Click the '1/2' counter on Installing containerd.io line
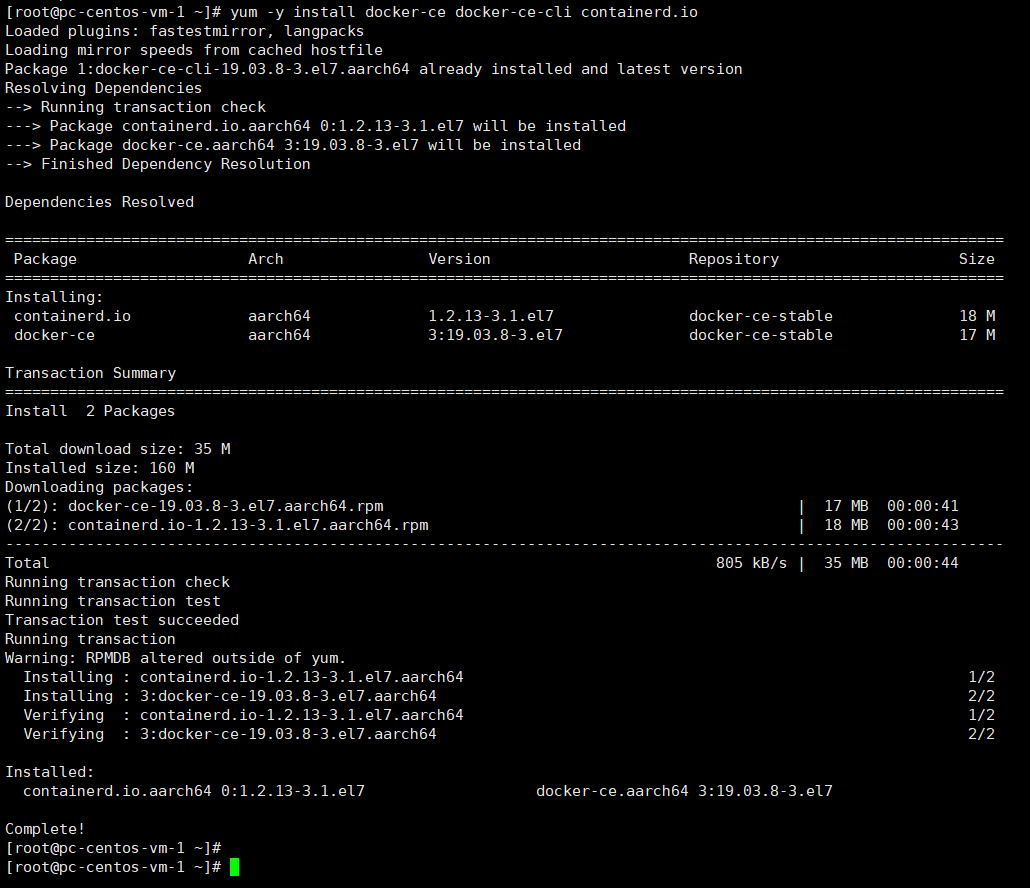 tap(981, 678)
